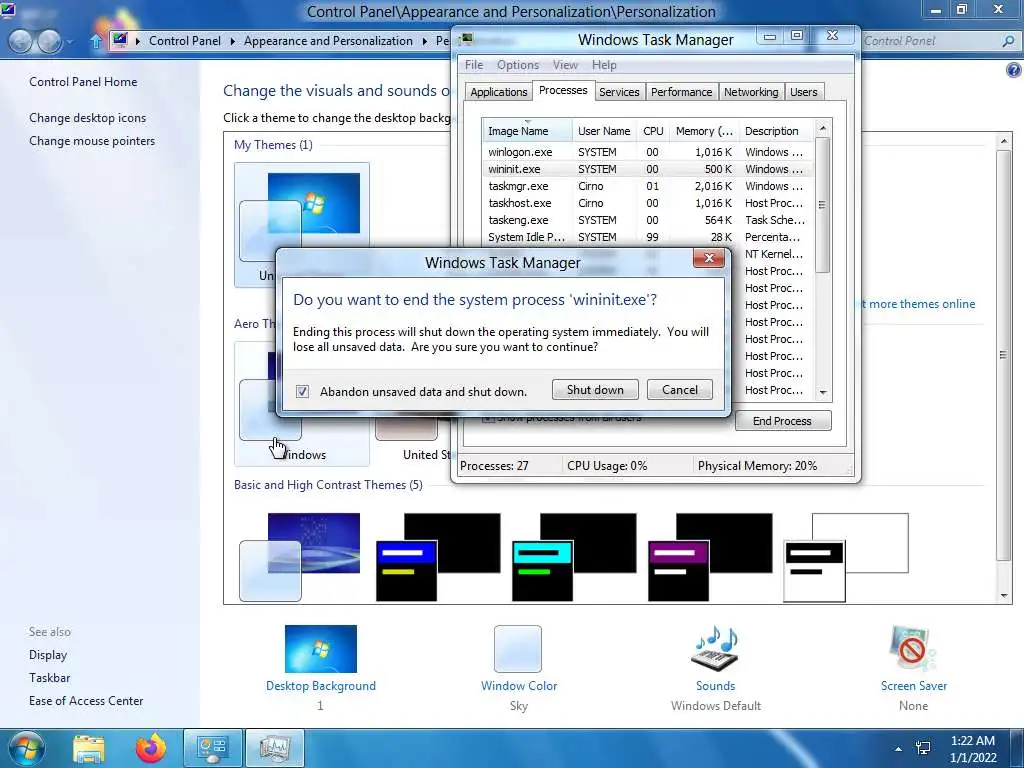Screen dimensions: 1024x768
Task: Click the up-level arrow in the address bar
Action: point(96,41)
